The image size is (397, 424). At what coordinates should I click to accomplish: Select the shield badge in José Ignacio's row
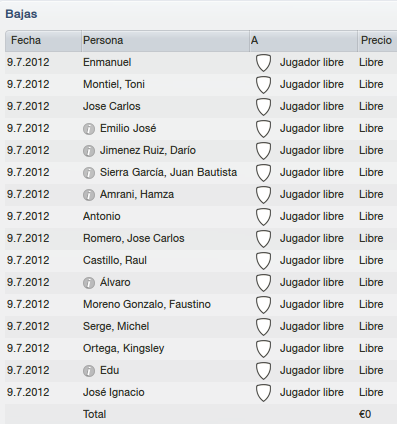[x=263, y=393]
